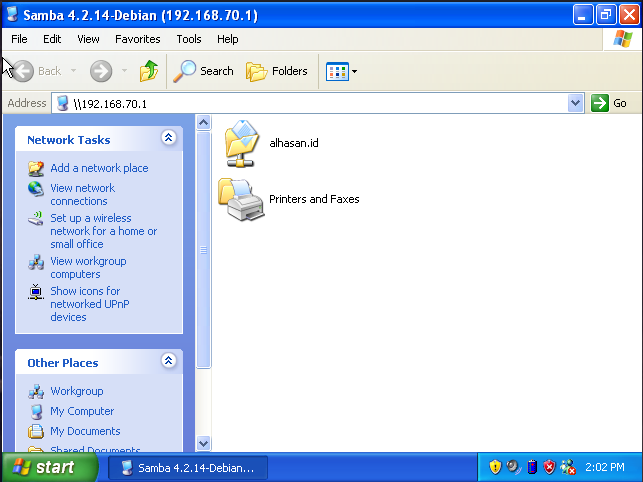
Task: Click the task pane scroll up arrow
Action: [x=203, y=122]
